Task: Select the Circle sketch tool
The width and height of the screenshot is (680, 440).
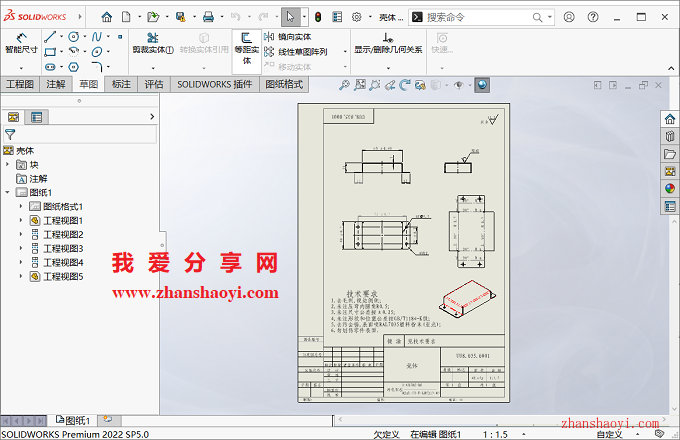Action: pyautogui.click(x=74, y=37)
